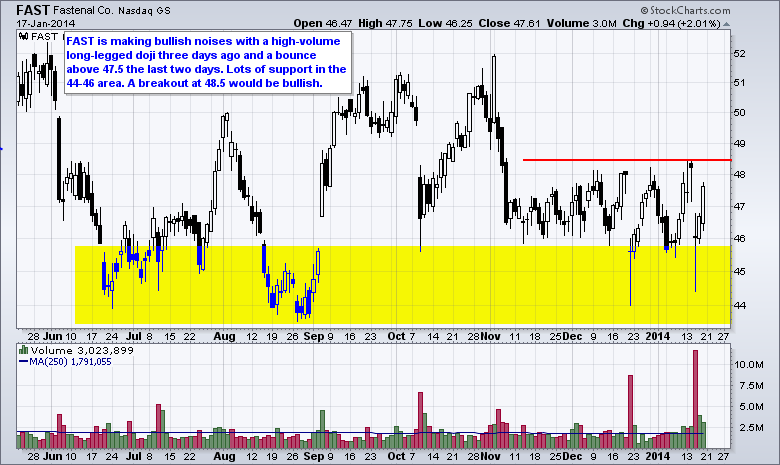Click the 5.0M label on volume axis
This screenshot has width=780, height=465.
click(x=750, y=406)
